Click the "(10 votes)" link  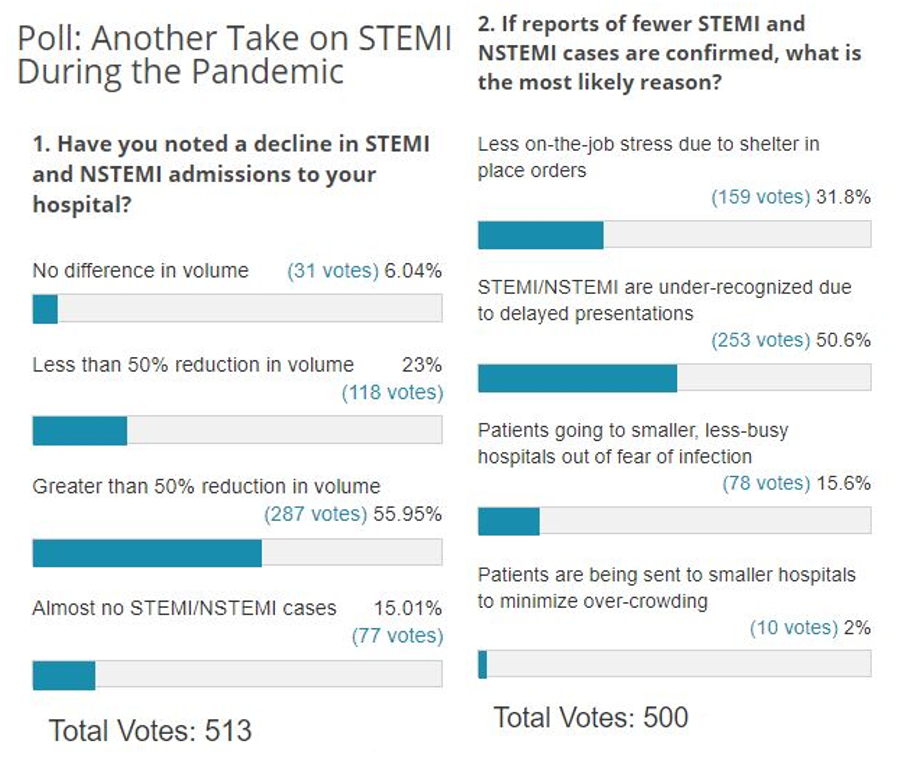pyautogui.click(x=794, y=628)
